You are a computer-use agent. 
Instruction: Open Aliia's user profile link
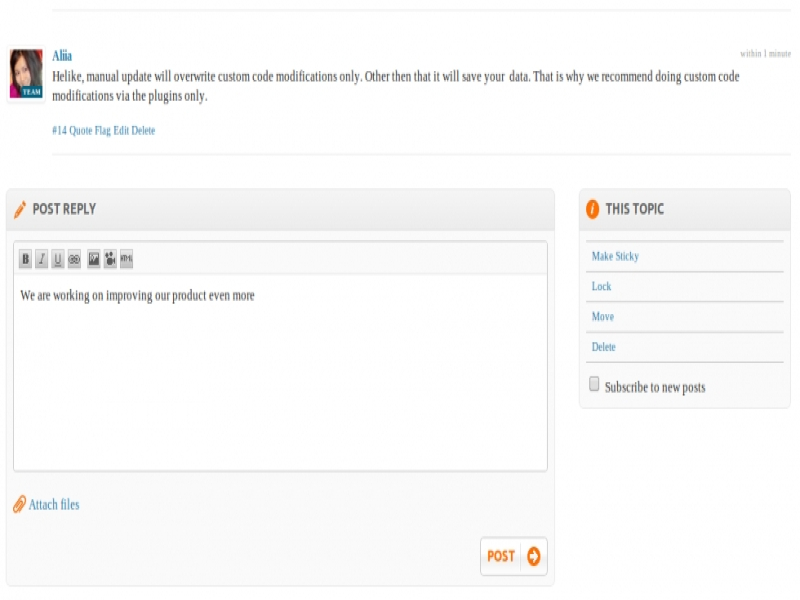tap(62, 56)
